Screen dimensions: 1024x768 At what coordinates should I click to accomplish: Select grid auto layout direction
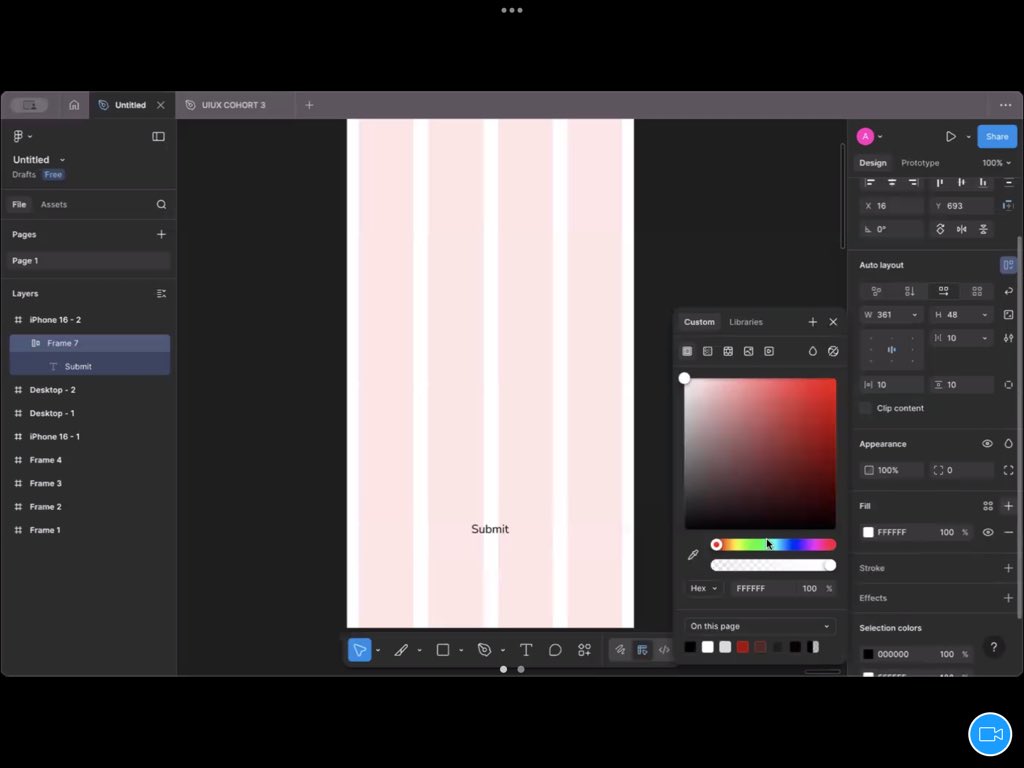point(977,291)
